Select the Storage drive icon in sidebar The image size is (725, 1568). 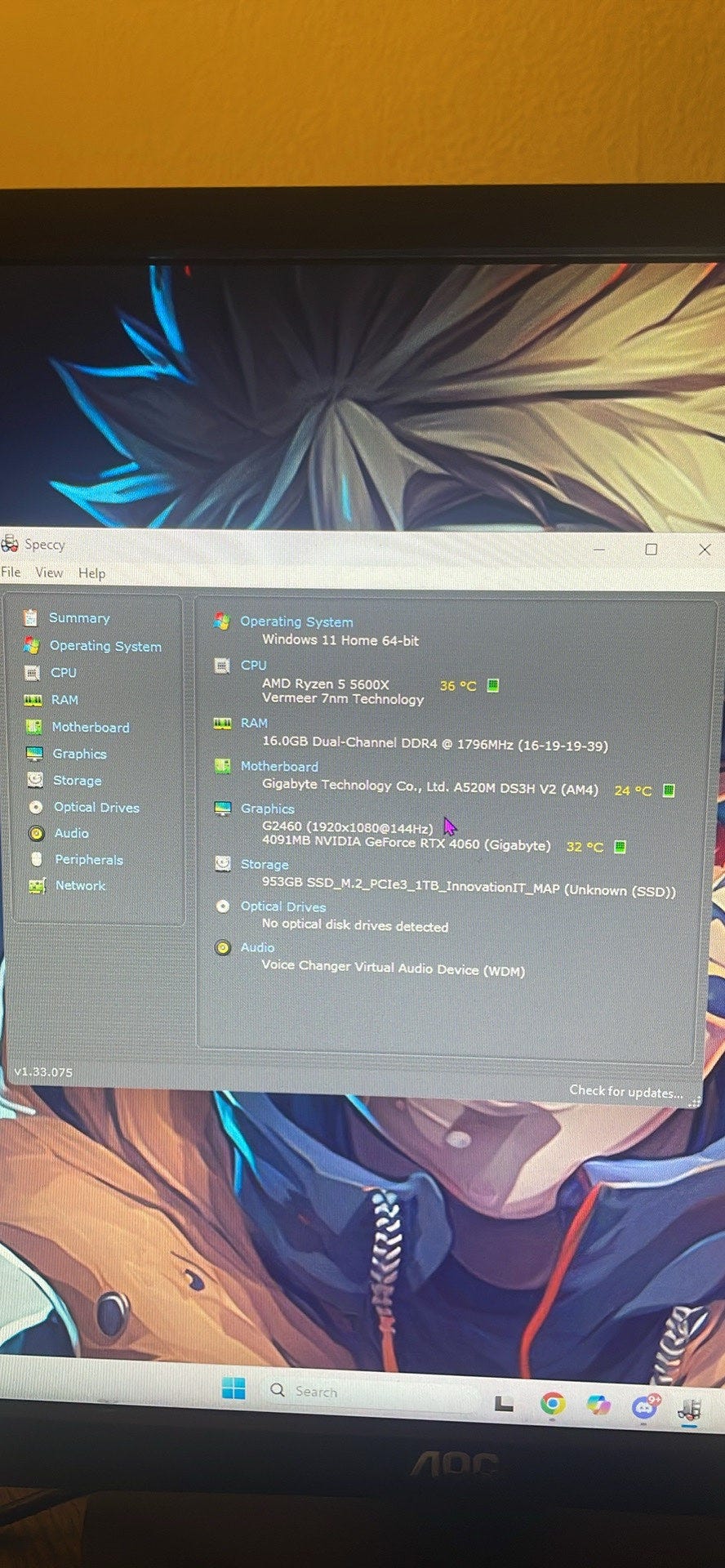(x=35, y=780)
